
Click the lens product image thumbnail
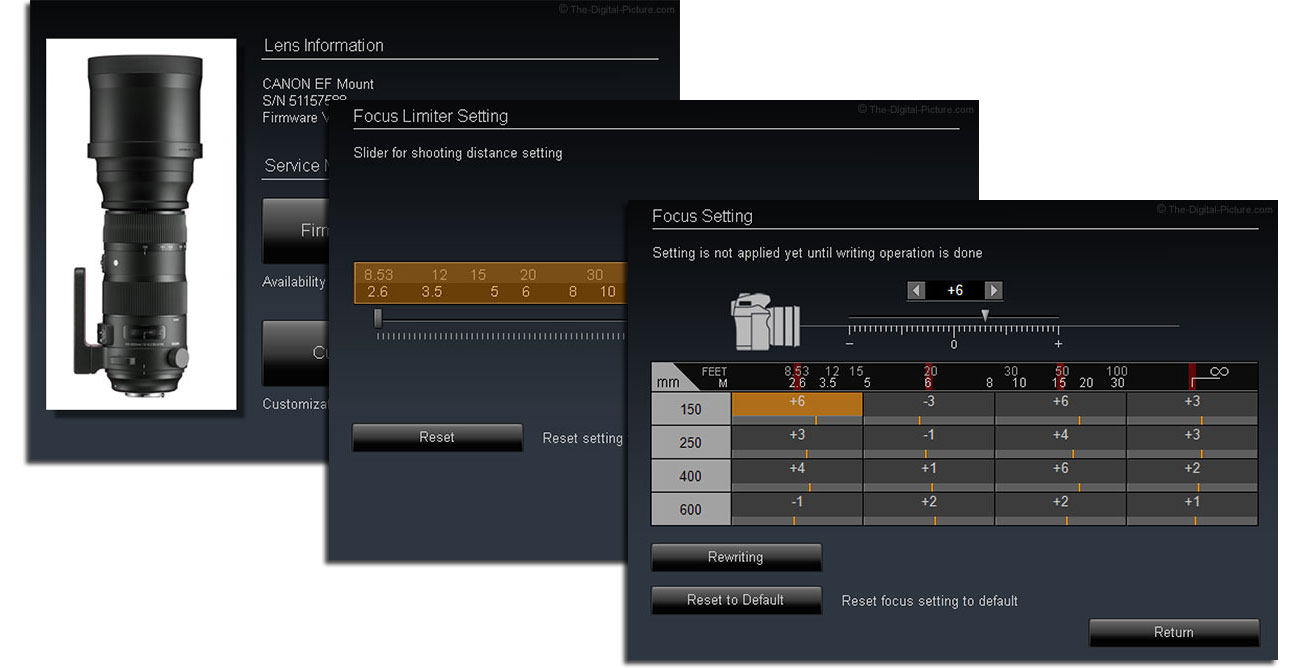coord(141,224)
